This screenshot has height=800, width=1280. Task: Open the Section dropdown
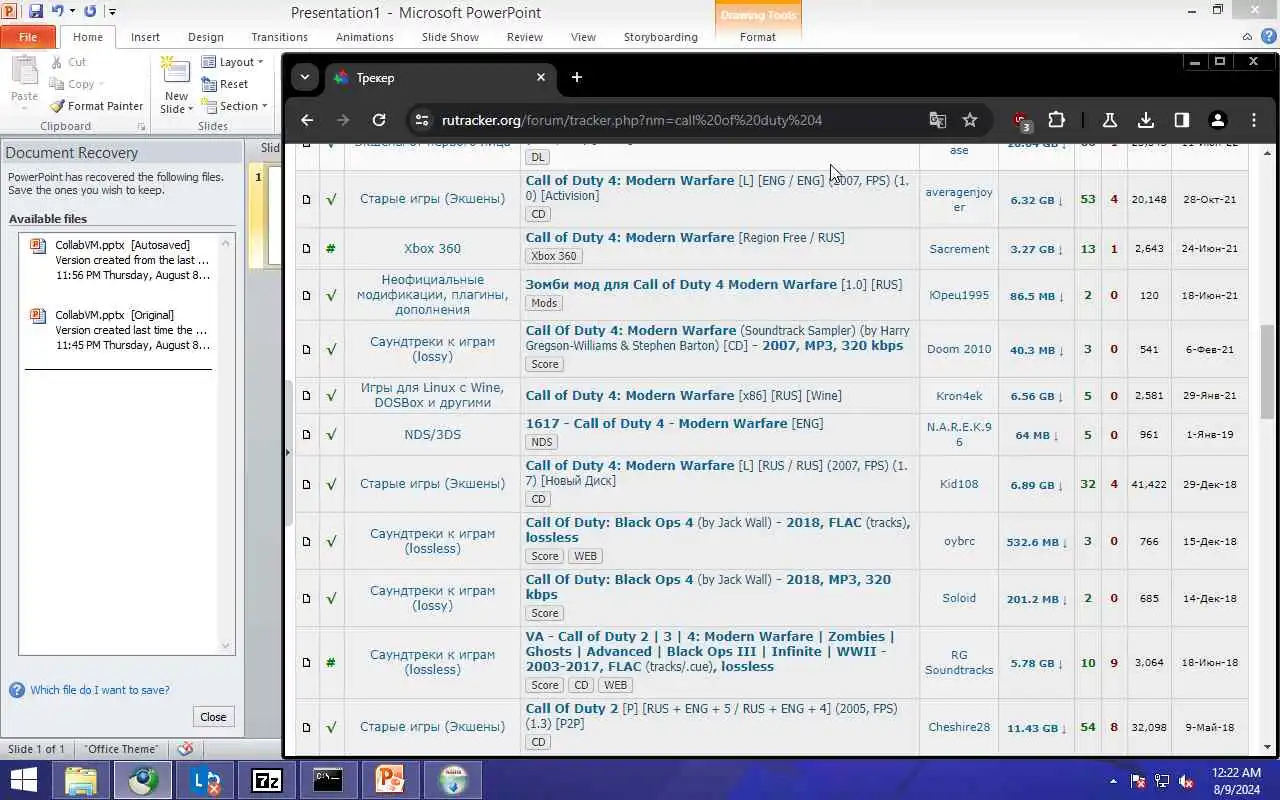click(x=235, y=106)
